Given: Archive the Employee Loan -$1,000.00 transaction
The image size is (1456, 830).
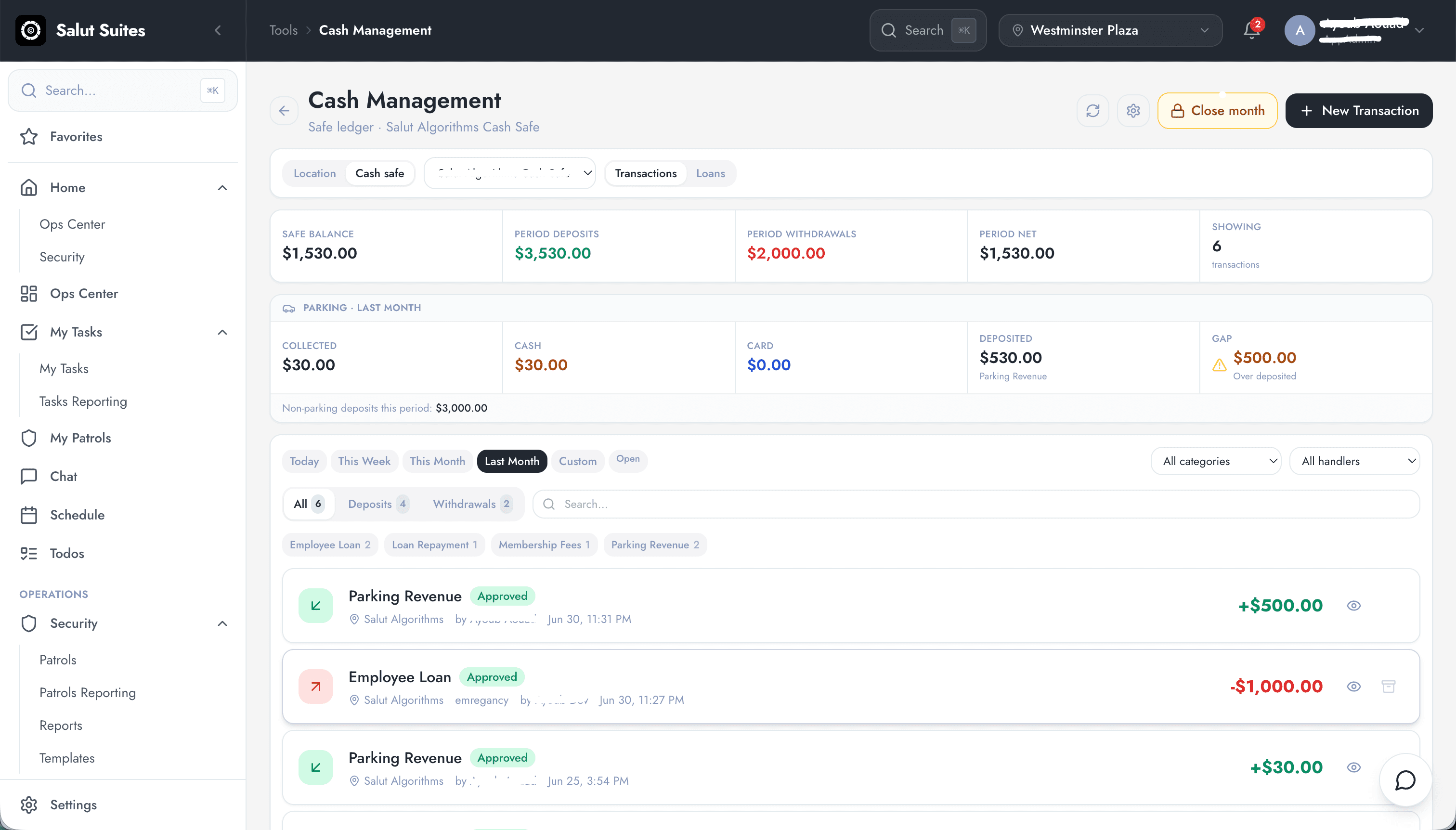Looking at the screenshot, I should pyautogui.click(x=1389, y=687).
